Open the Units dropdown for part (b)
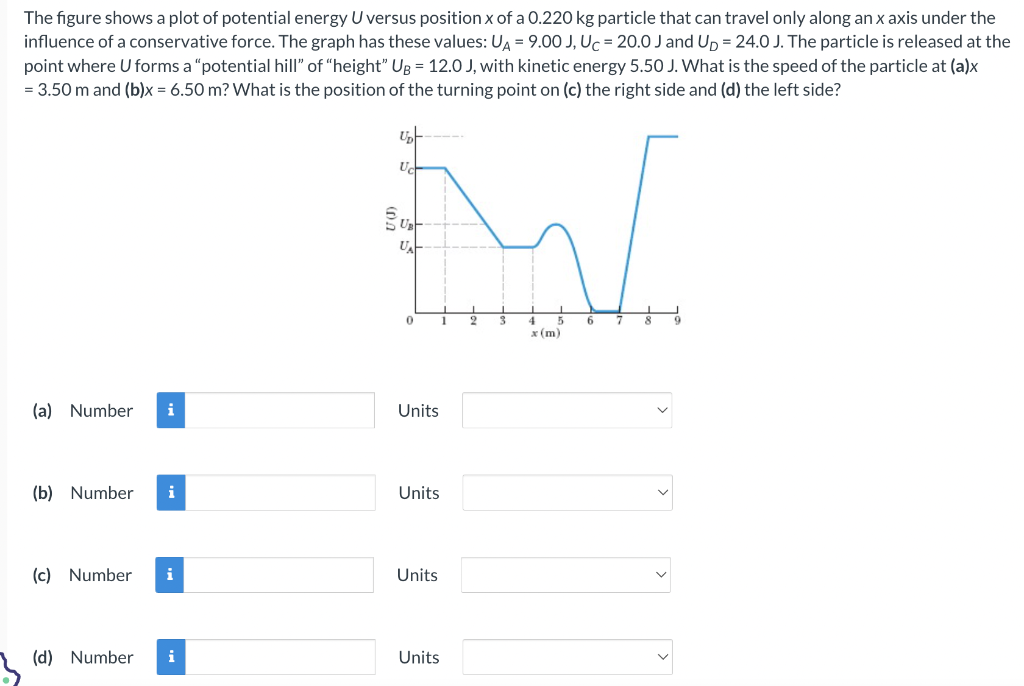The image size is (1024, 686). (x=566, y=492)
